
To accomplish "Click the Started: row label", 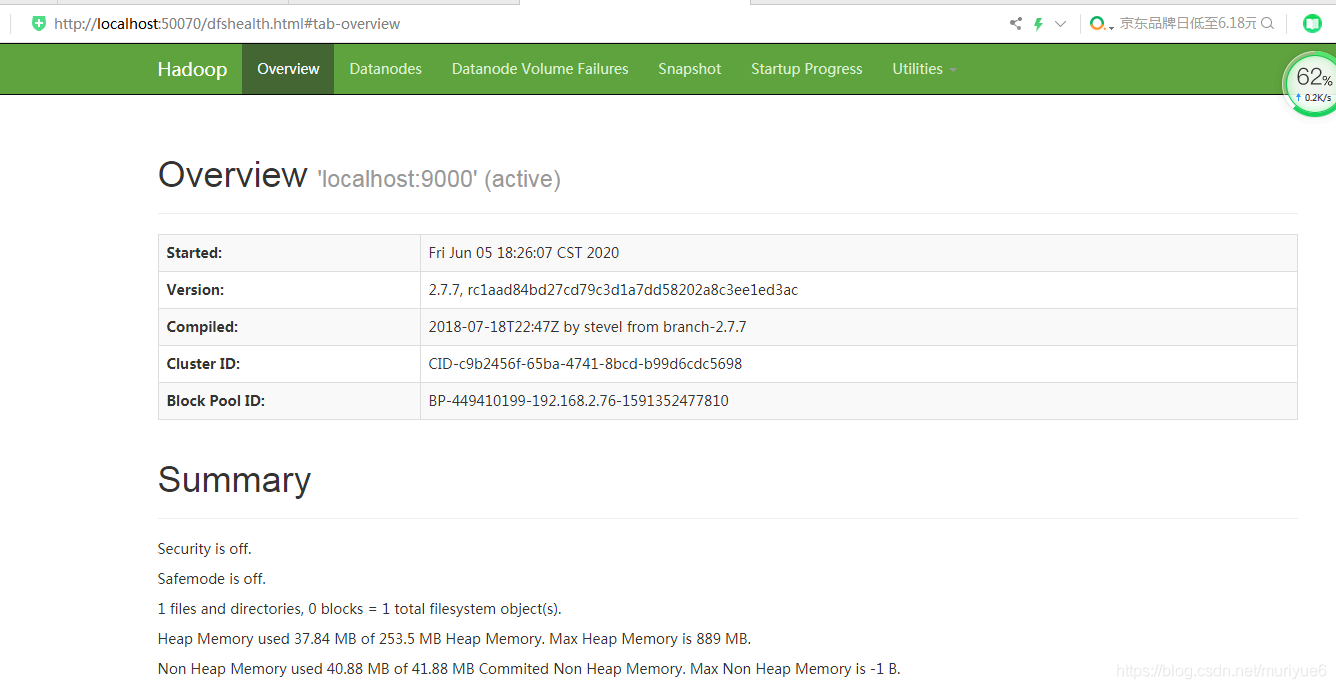I will [194, 253].
